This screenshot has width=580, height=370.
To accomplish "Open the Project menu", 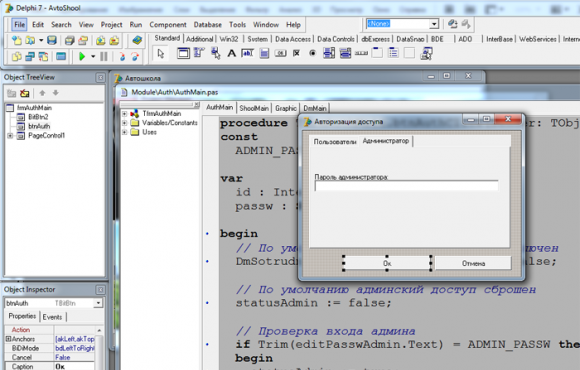I will (111, 25).
